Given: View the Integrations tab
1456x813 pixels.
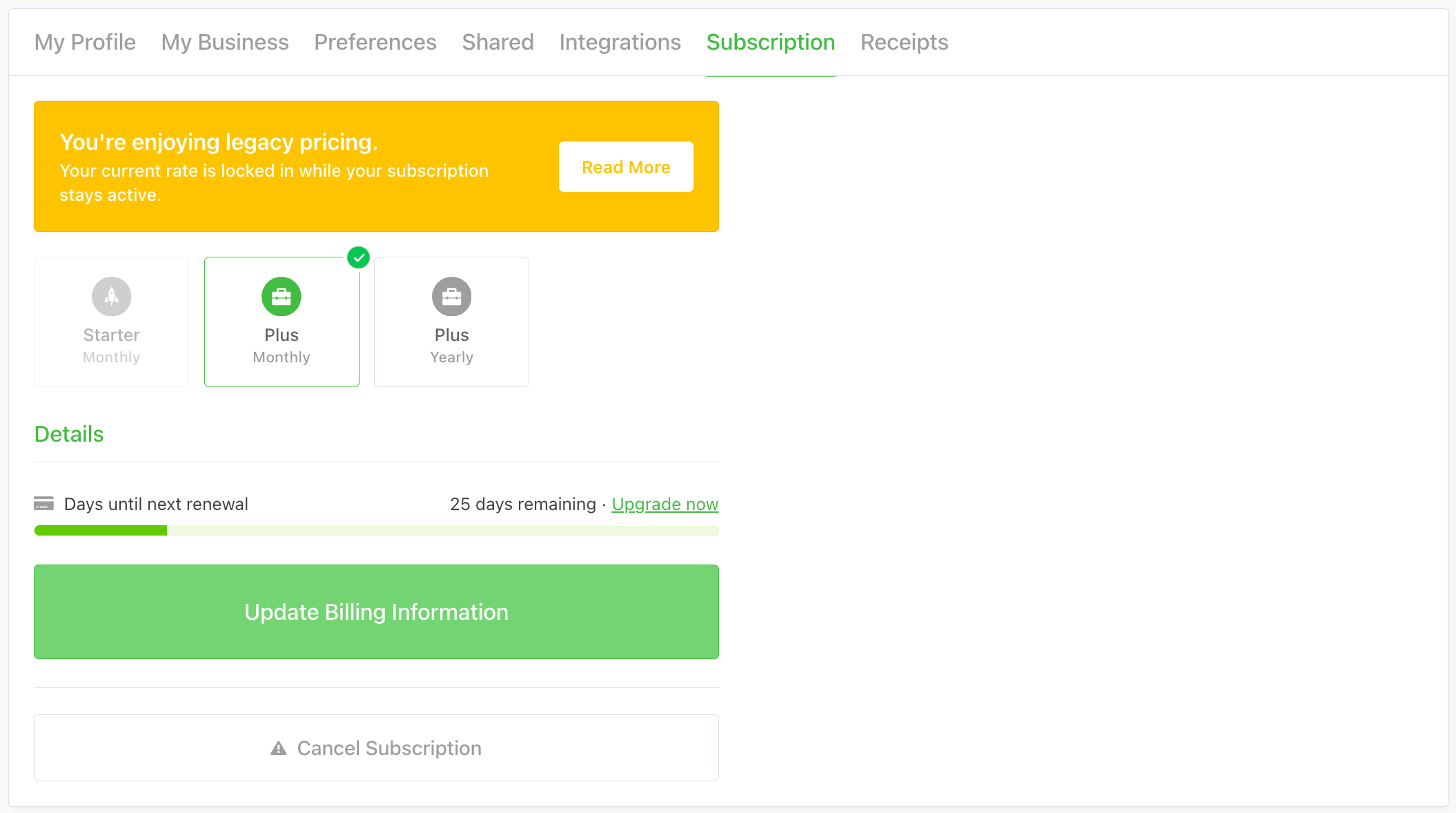Looking at the screenshot, I should point(620,42).
